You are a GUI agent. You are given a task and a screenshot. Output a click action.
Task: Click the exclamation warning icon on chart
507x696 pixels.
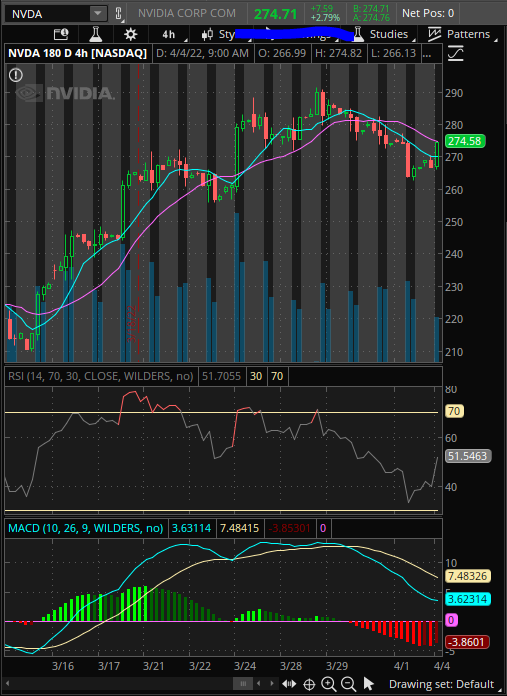coord(16,75)
